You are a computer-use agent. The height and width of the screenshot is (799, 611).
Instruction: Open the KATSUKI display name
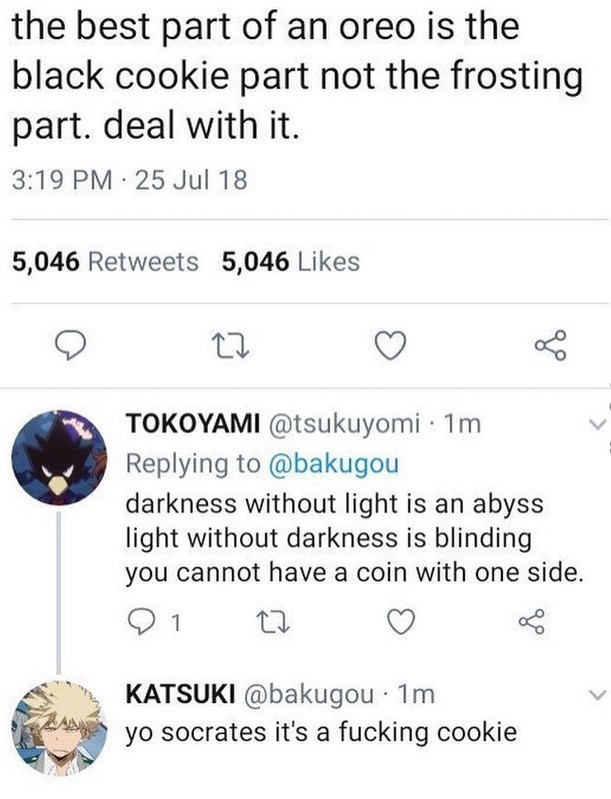(181, 694)
